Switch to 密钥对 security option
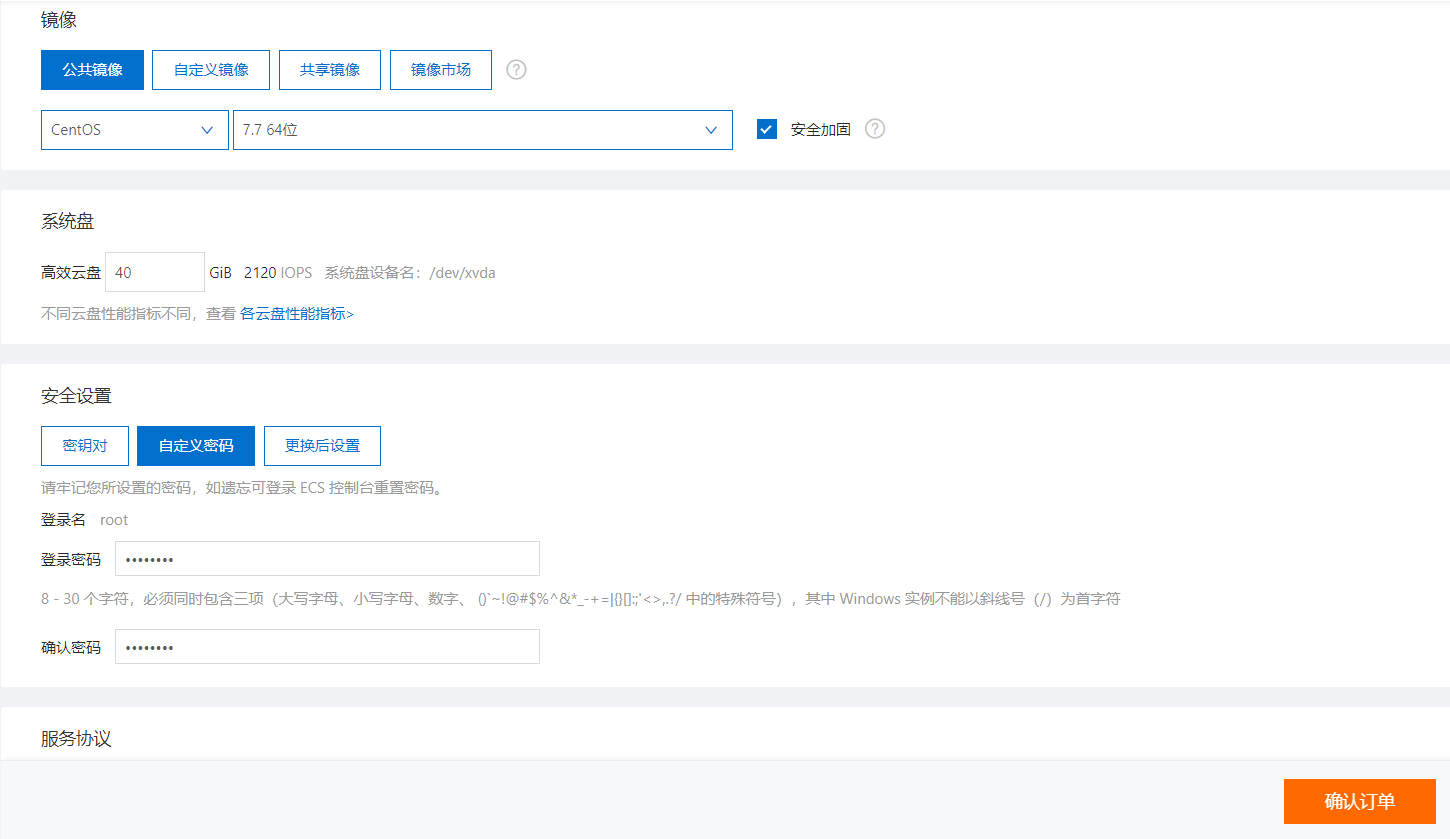 tap(84, 445)
